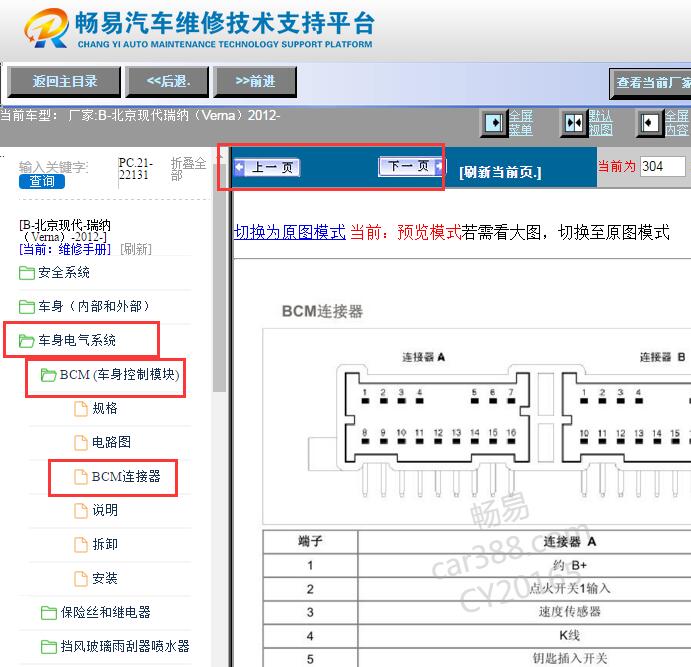The width and height of the screenshot is (691, 667).
Task: Open the 安全系统 folder icon
Action: (26, 273)
